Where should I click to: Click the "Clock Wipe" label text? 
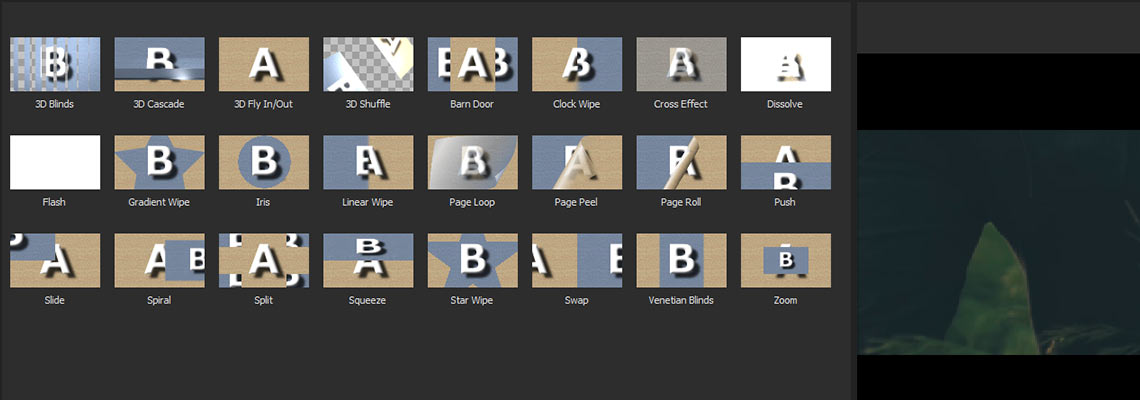coord(577,104)
